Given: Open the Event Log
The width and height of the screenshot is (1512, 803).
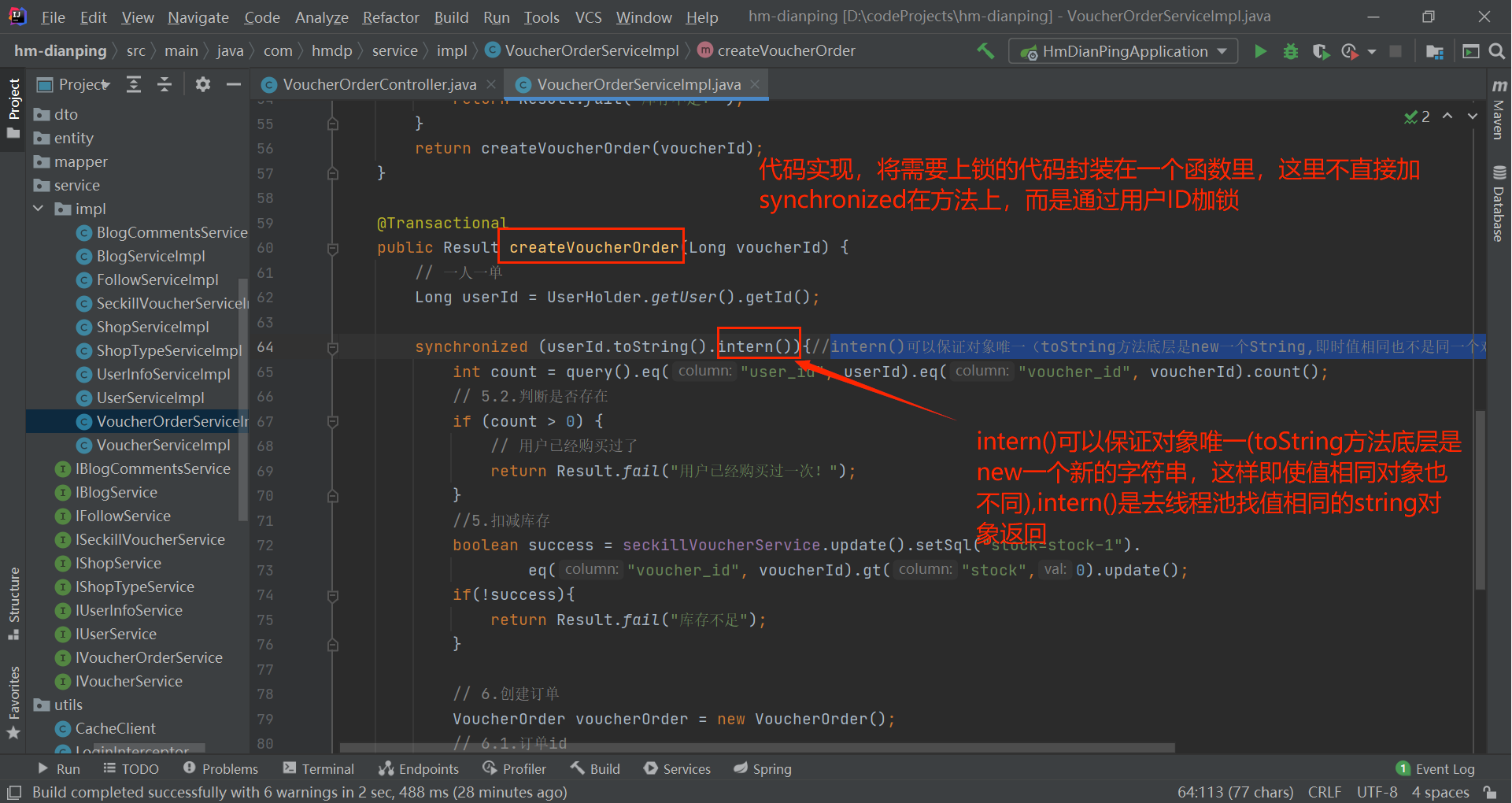Looking at the screenshot, I should pyautogui.click(x=1436, y=769).
